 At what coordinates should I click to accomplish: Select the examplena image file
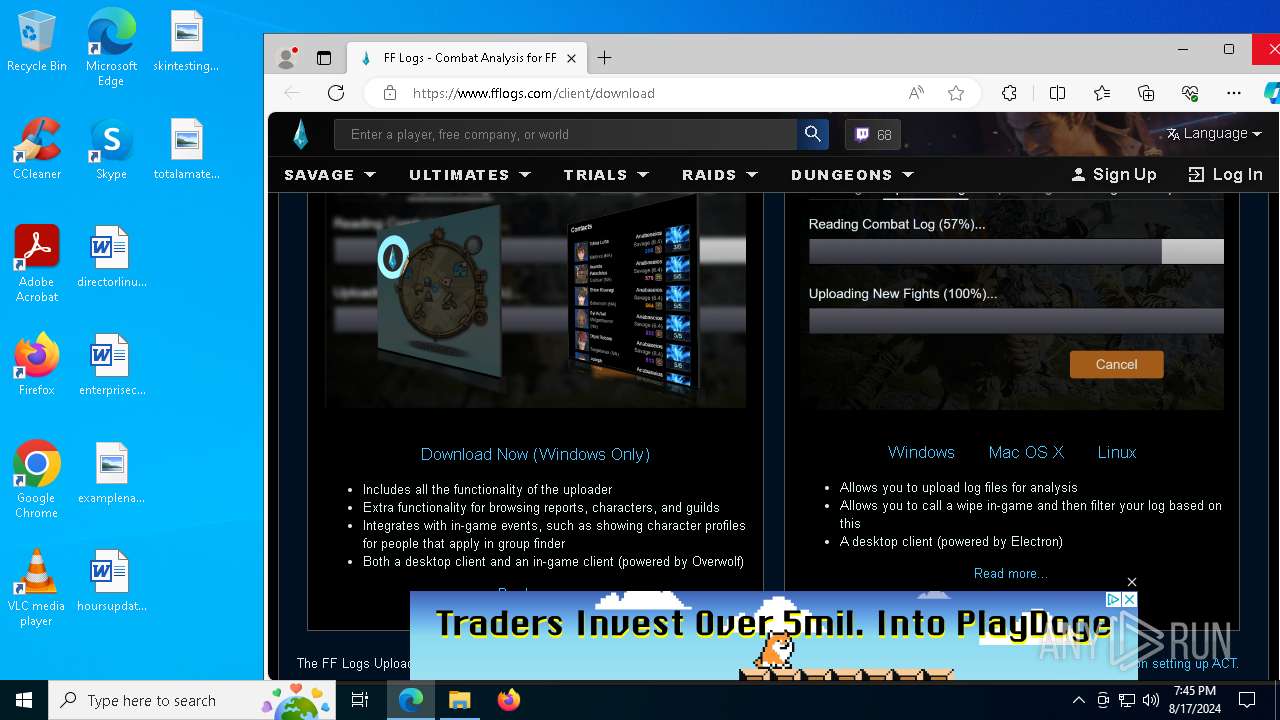coord(111,473)
